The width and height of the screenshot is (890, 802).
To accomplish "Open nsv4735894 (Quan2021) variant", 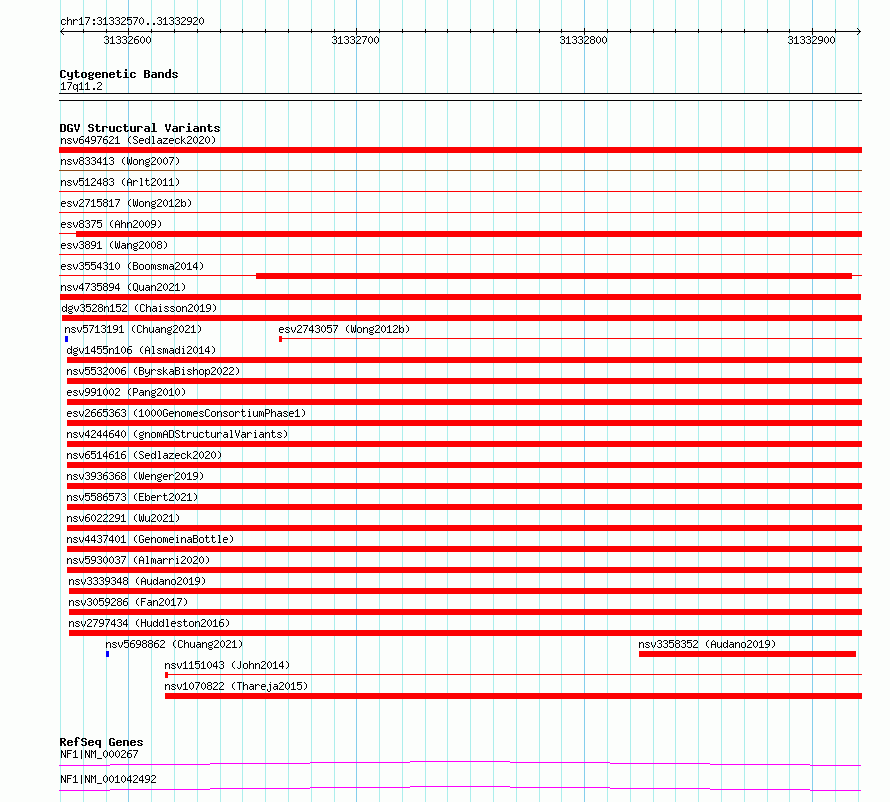I will point(123,287).
